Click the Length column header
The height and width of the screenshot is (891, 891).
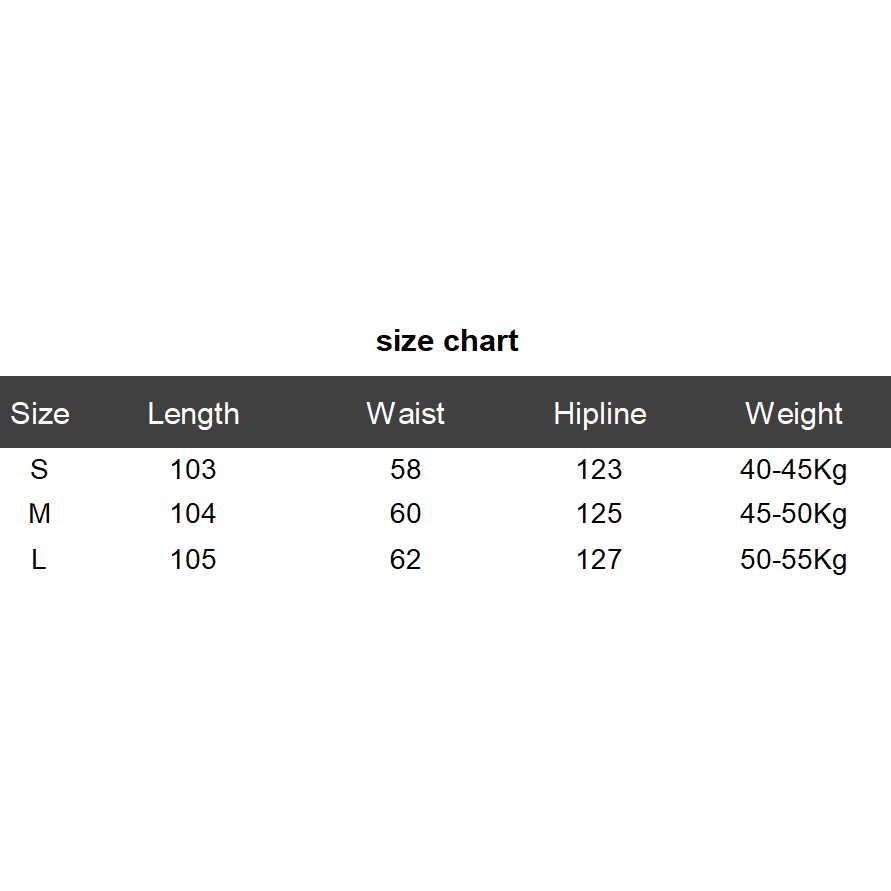(x=193, y=414)
